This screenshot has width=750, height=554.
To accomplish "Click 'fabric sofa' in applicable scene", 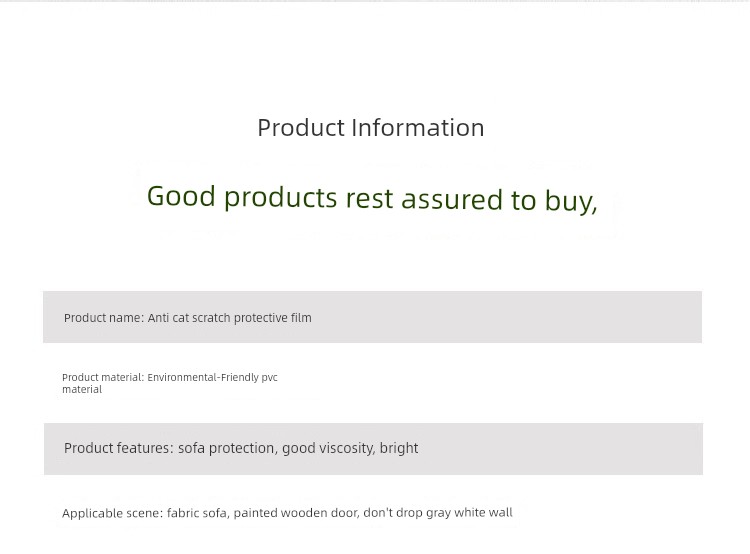I will click(x=198, y=513).
